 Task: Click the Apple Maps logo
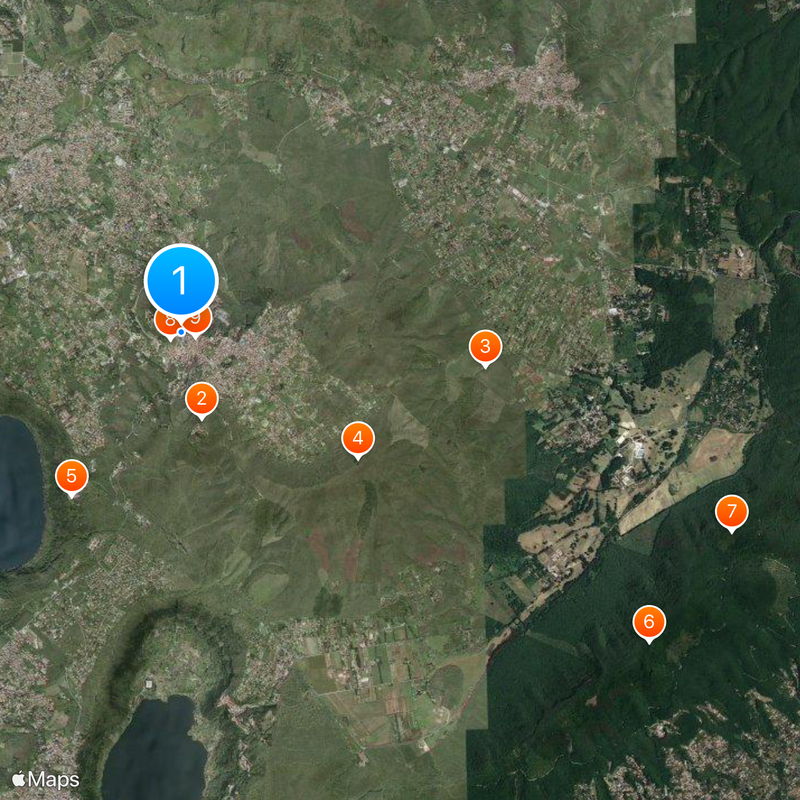(x=45, y=780)
